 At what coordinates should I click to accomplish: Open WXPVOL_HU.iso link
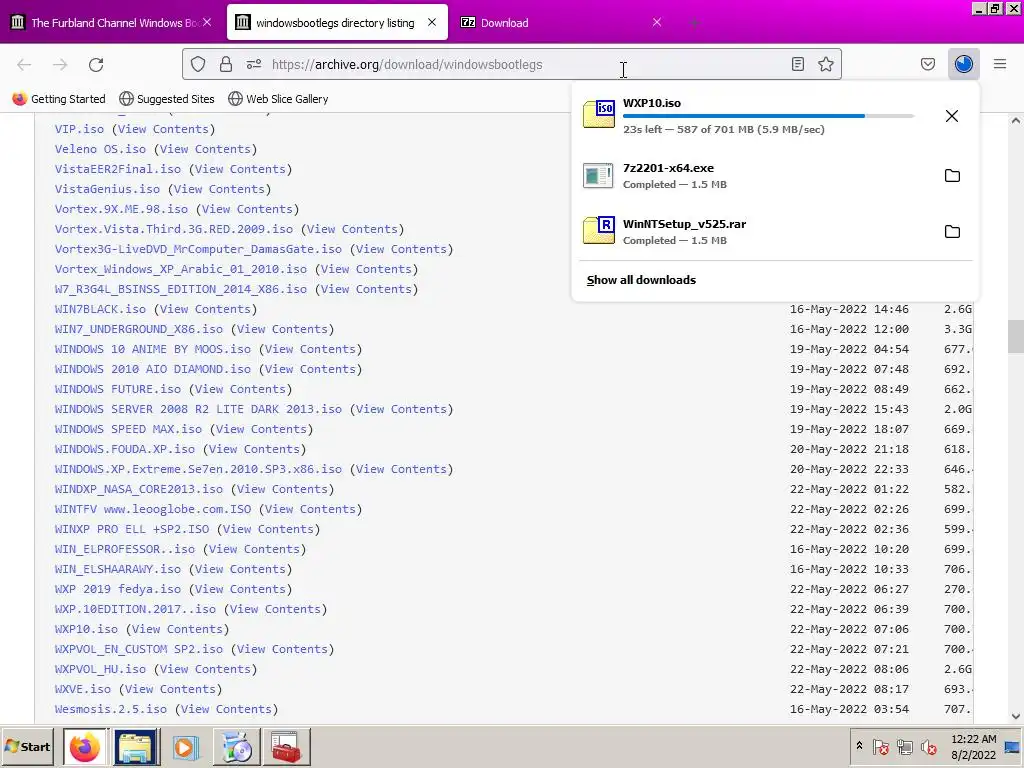click(x=100, y=669)
